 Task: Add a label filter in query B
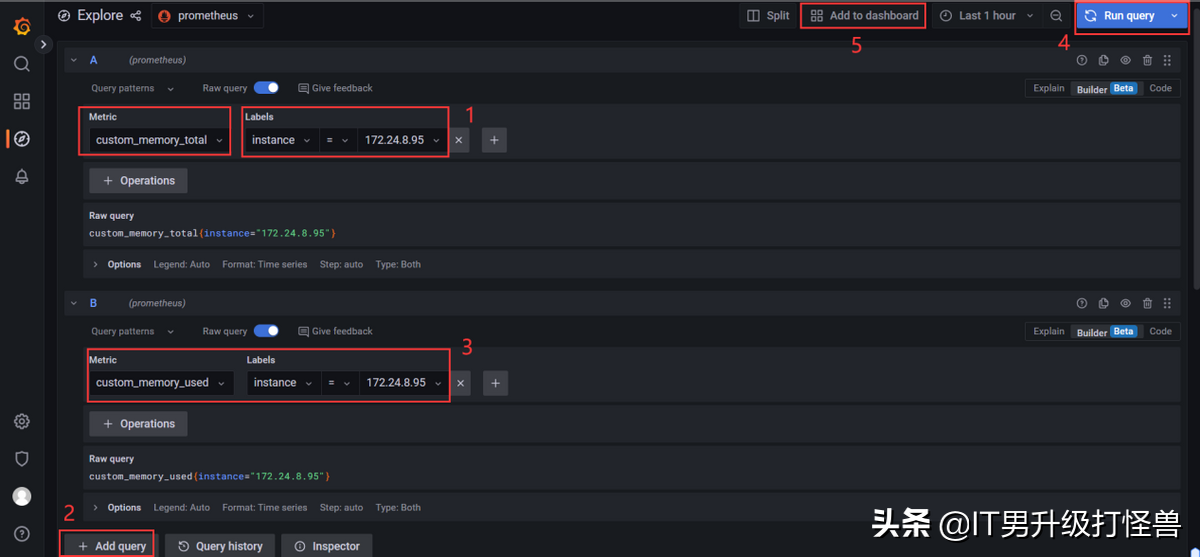tap(495, 383)
